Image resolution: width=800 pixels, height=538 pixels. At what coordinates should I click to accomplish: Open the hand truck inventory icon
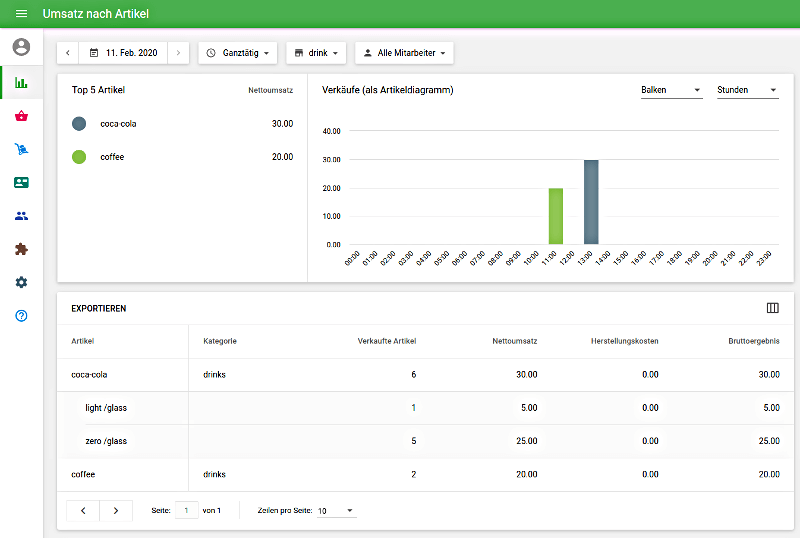[x=21, y=150]
